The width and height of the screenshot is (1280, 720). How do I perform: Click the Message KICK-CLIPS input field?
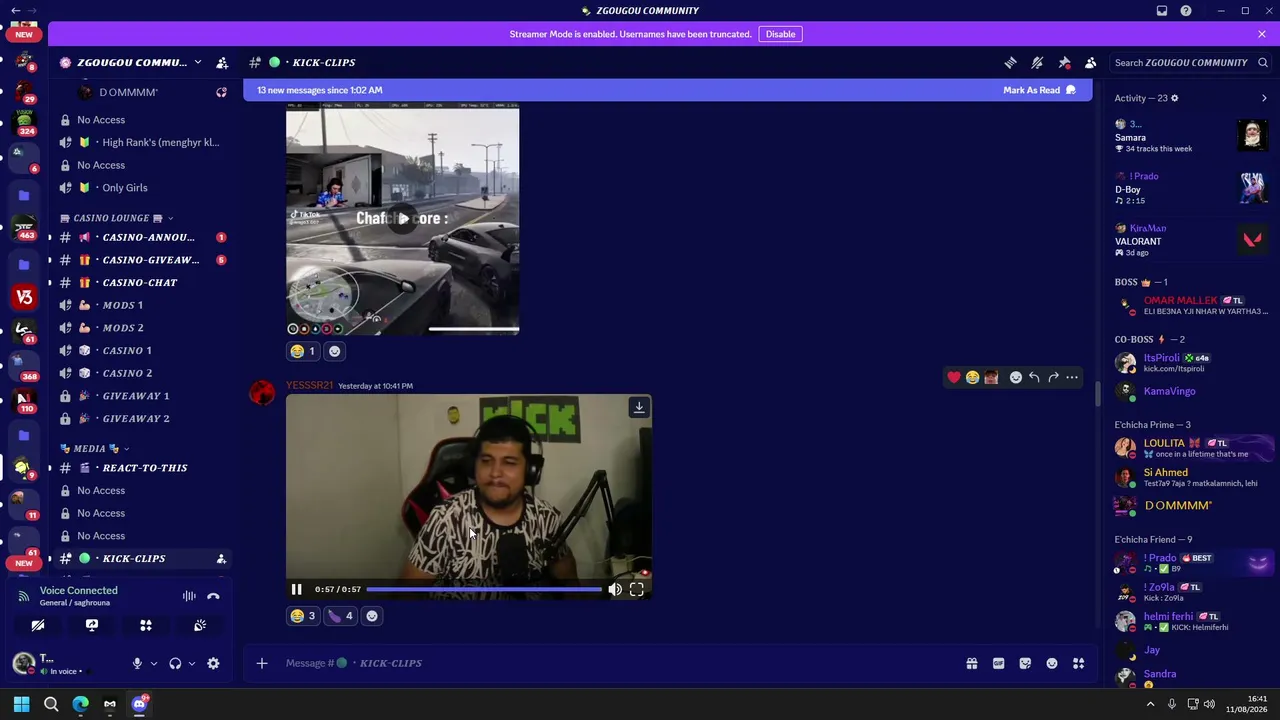tap(615, 663)
